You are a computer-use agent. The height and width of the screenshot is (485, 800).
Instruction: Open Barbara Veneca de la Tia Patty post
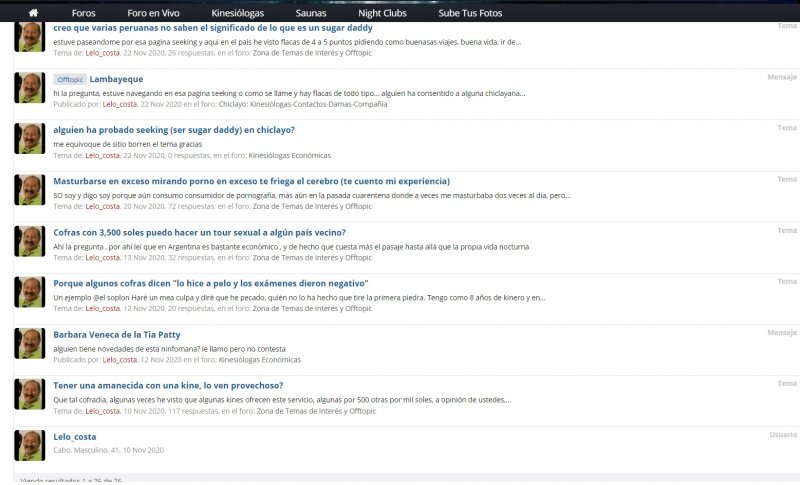click(117, 334)
